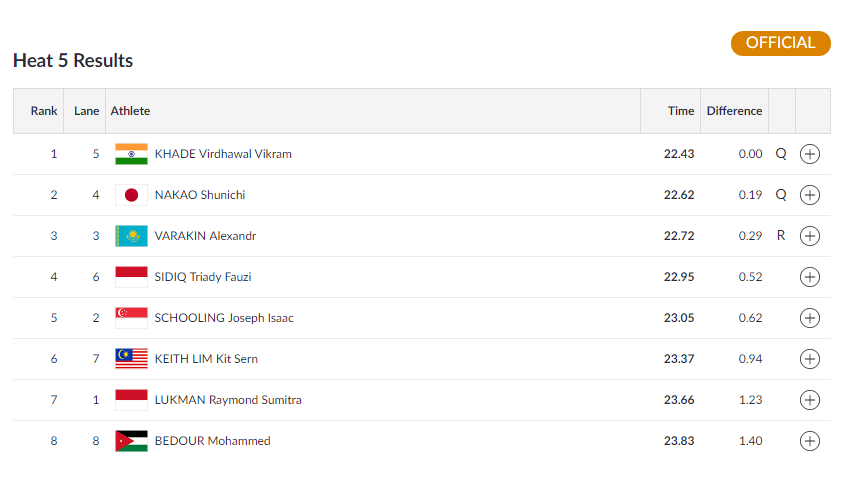Show more for SCHOOLING Joseph Isaac
The width and height of the screenshot is (863, 494).
click(x=810, y=318)
